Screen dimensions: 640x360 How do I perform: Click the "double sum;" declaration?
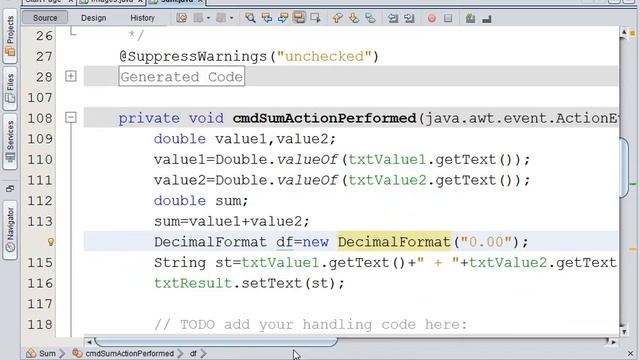(x=201, y=201)
